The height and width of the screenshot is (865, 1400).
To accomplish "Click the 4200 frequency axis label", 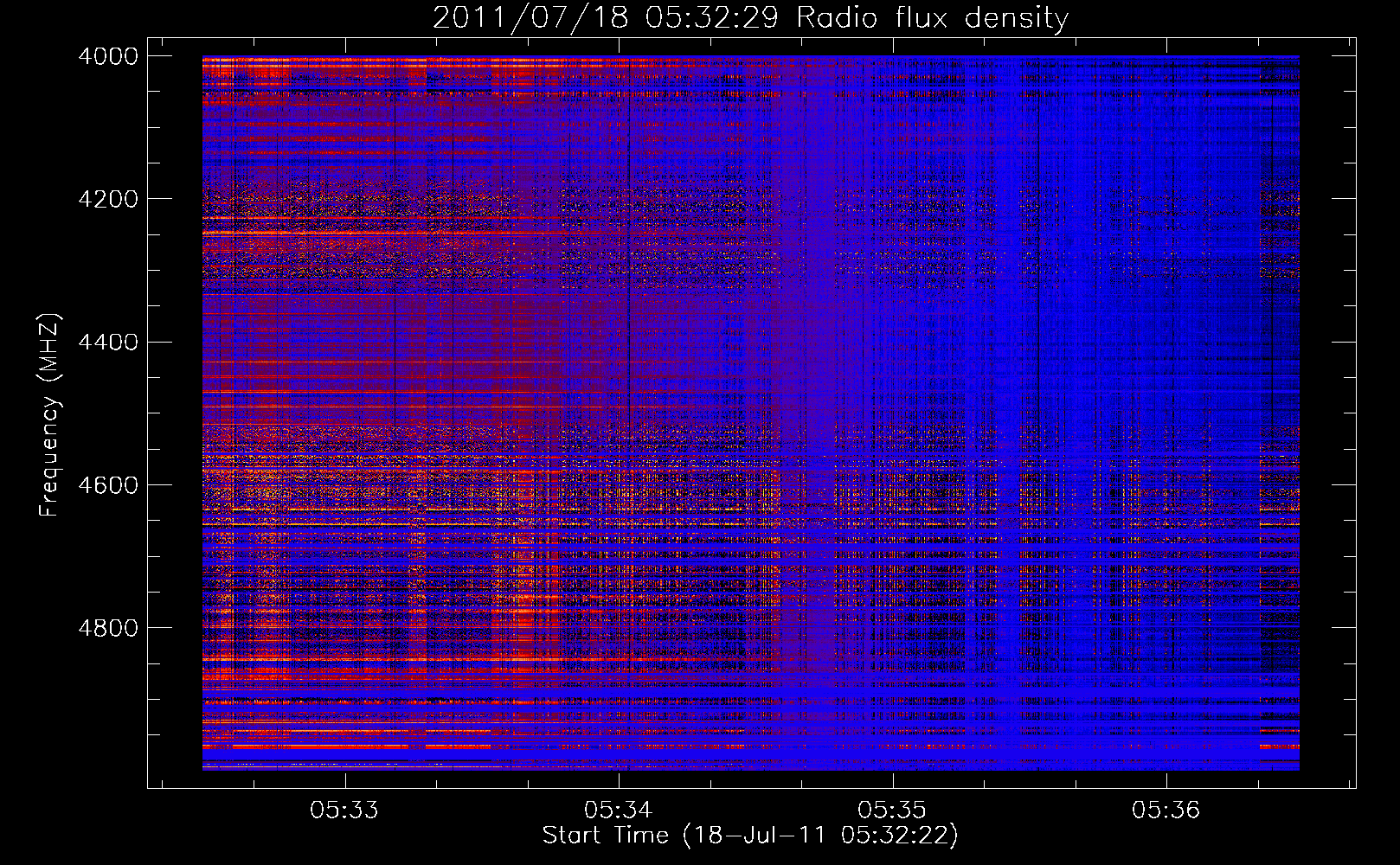I will click(108, 199).
